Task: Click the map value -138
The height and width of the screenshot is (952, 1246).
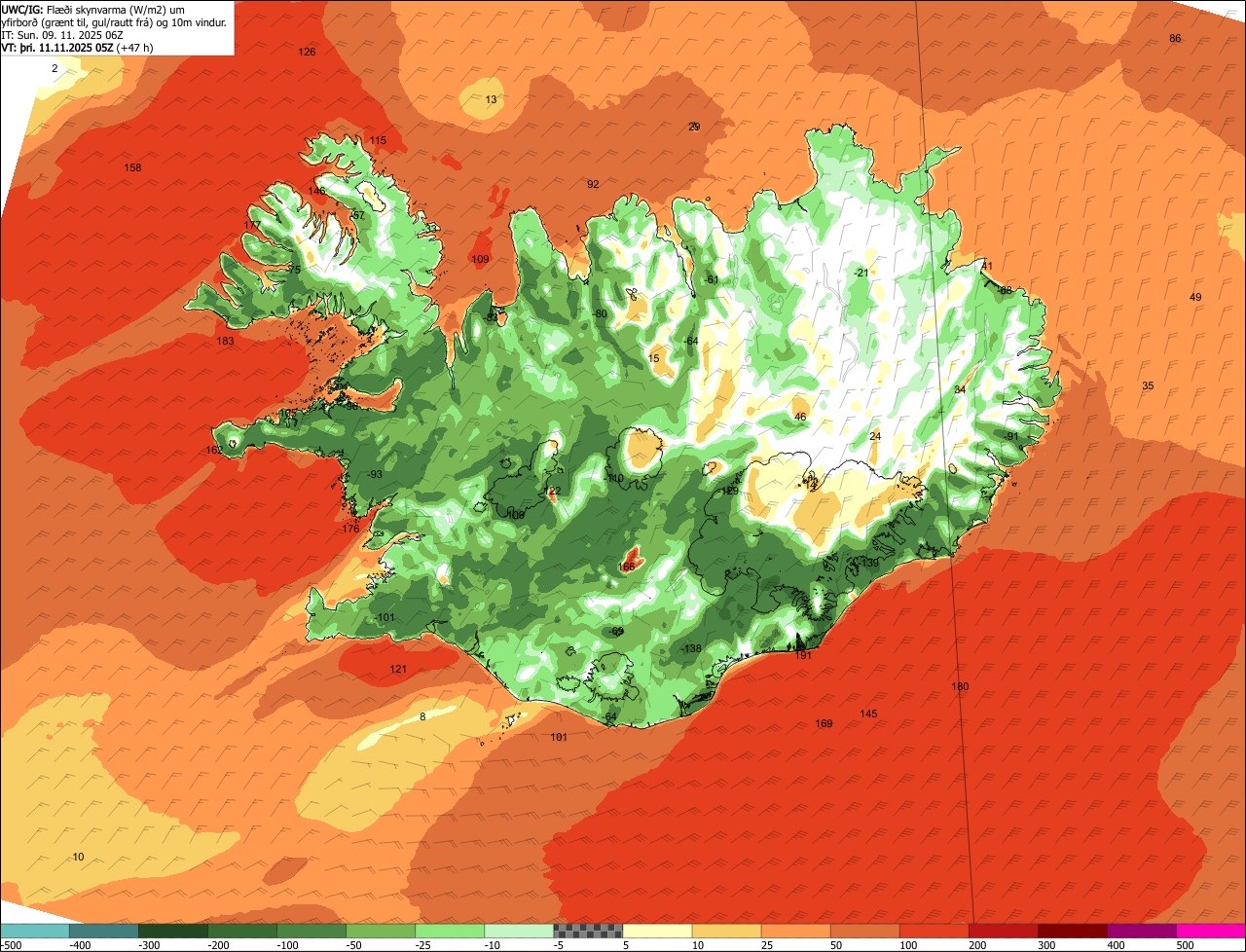Action: tap(690, 648)
